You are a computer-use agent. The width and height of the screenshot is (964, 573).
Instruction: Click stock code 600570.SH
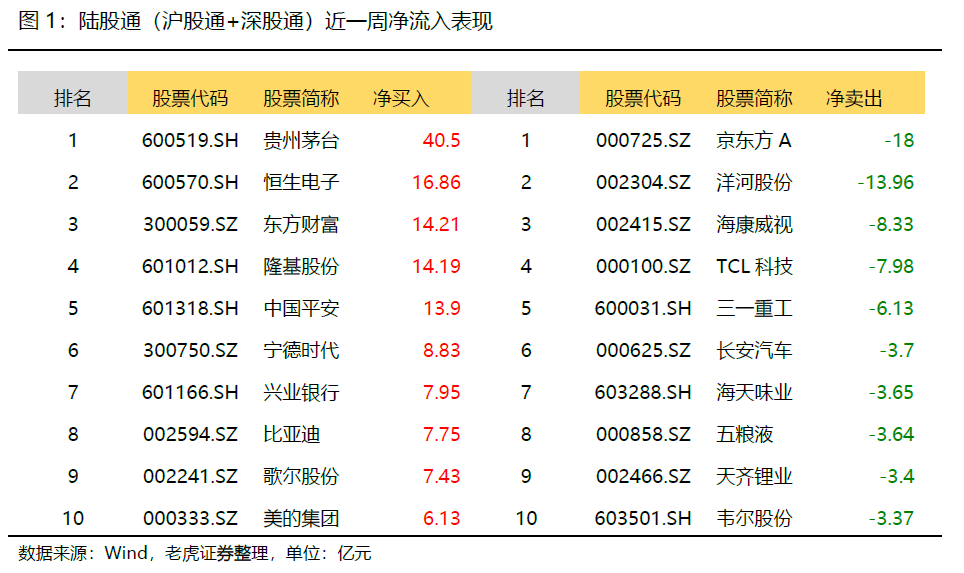pos(190,183)
